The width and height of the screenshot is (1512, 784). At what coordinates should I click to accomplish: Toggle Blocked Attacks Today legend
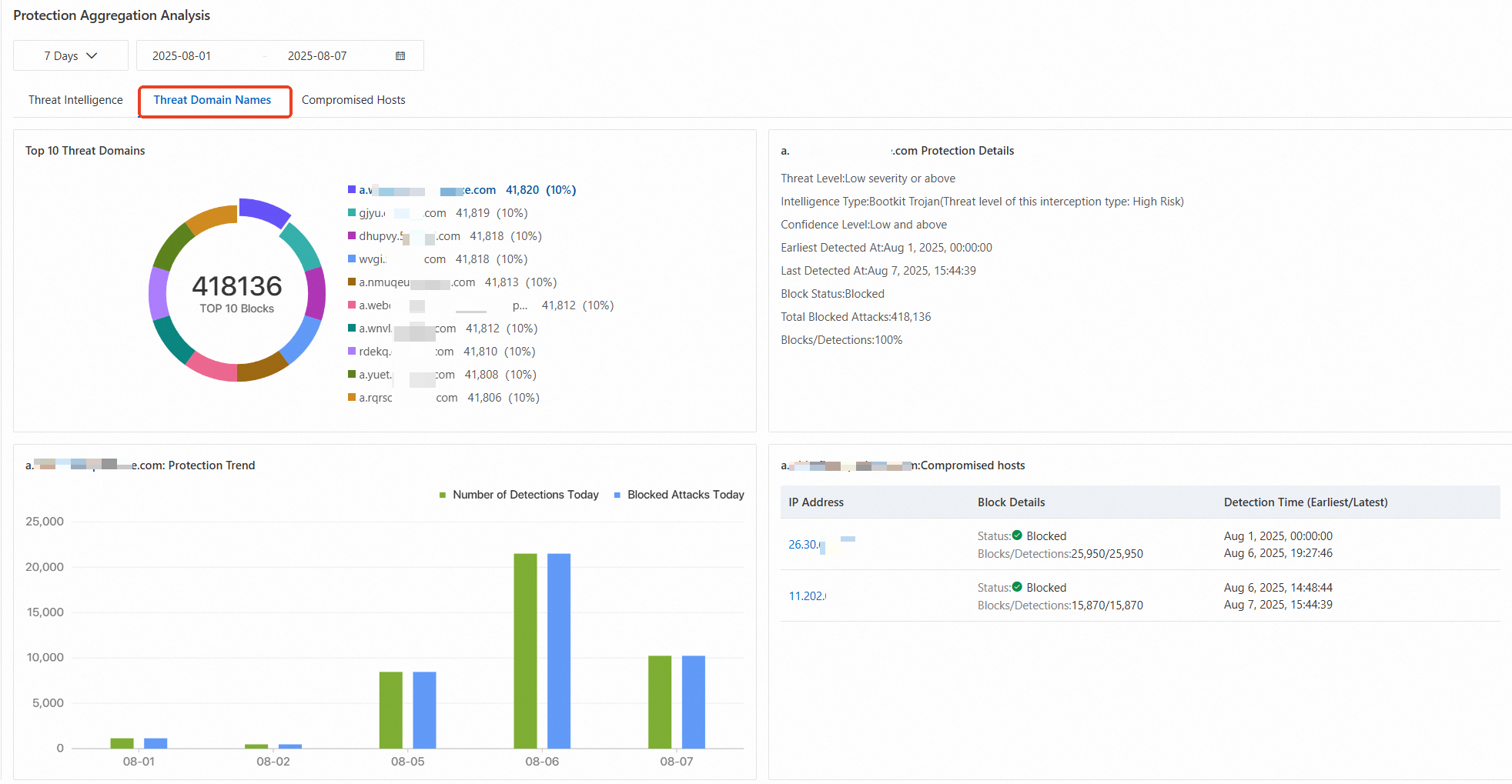(679, 495)
